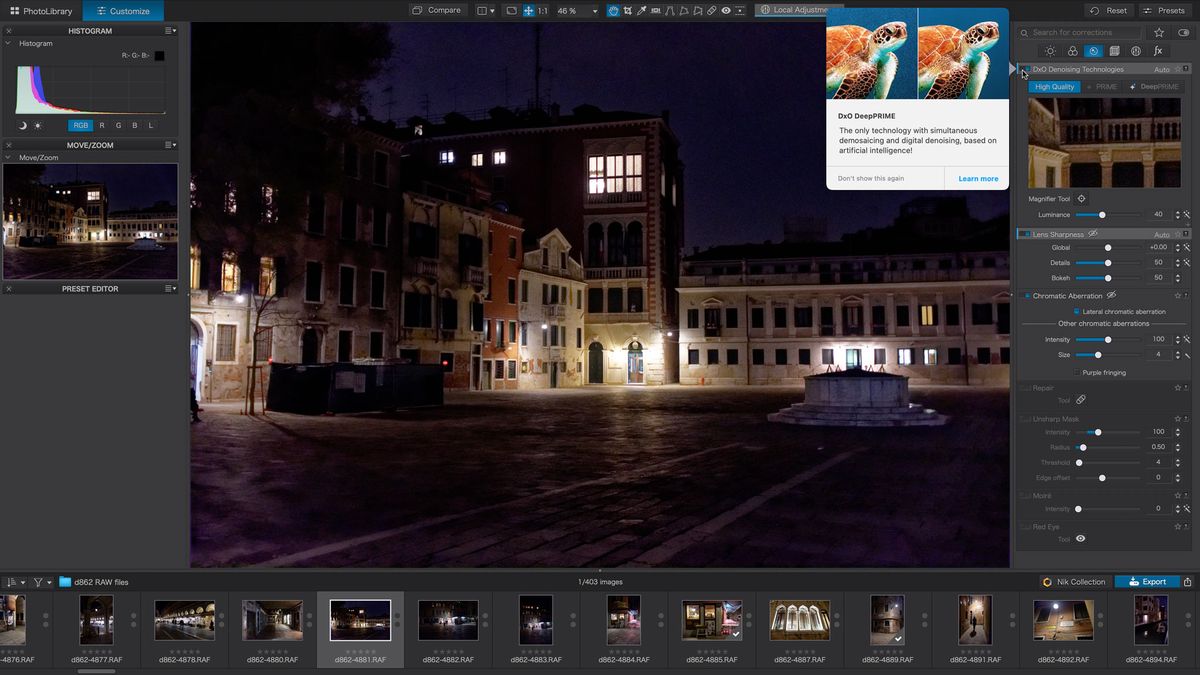The image size is (1200, 675).
Task: Select the Red Eye tool in toolbar
Action: click(x=726, y=10)
